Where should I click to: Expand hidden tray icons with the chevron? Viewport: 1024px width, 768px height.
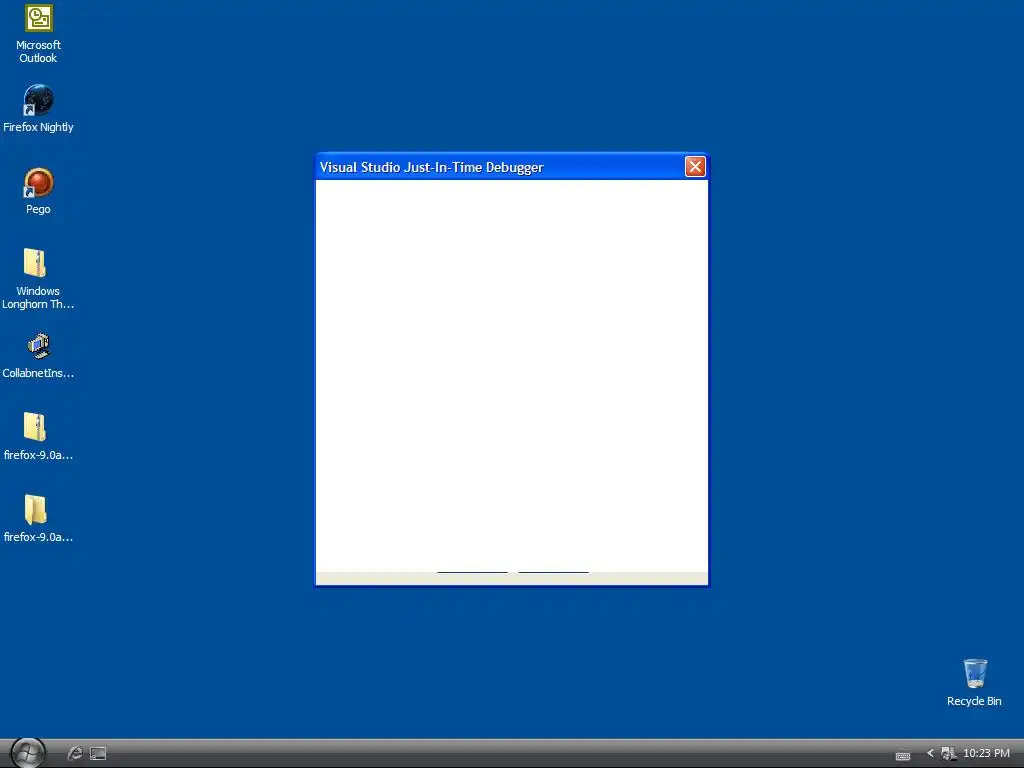click(x=930, y=754)
